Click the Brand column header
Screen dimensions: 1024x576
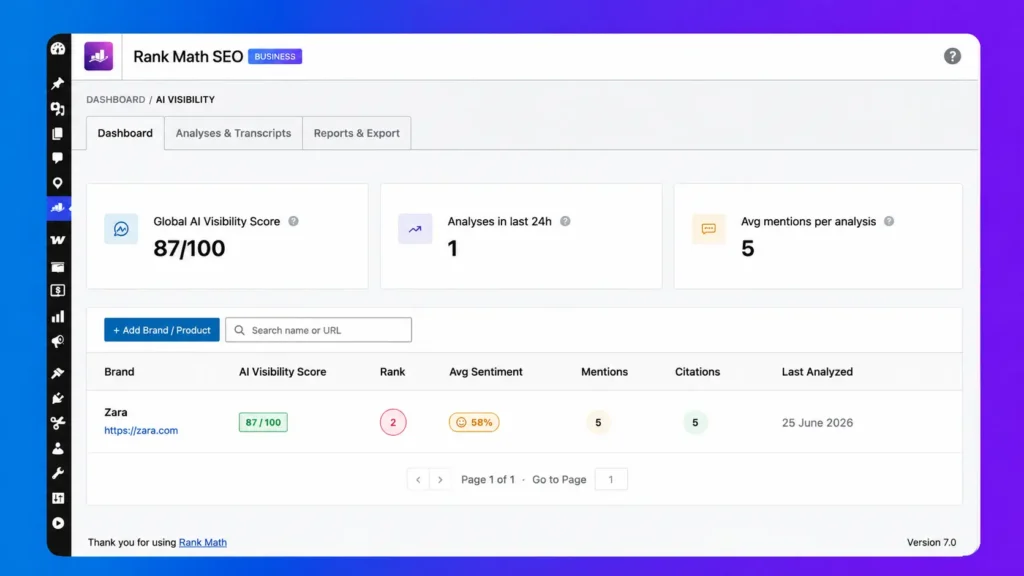(120, 372)
